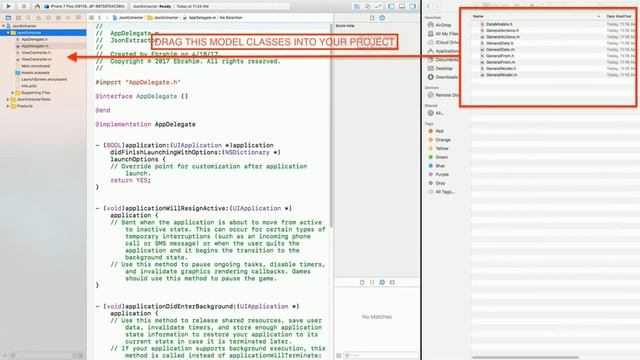Toggle library icon/list view button
The height and width of the screenshot is (360, 640).
339,356
